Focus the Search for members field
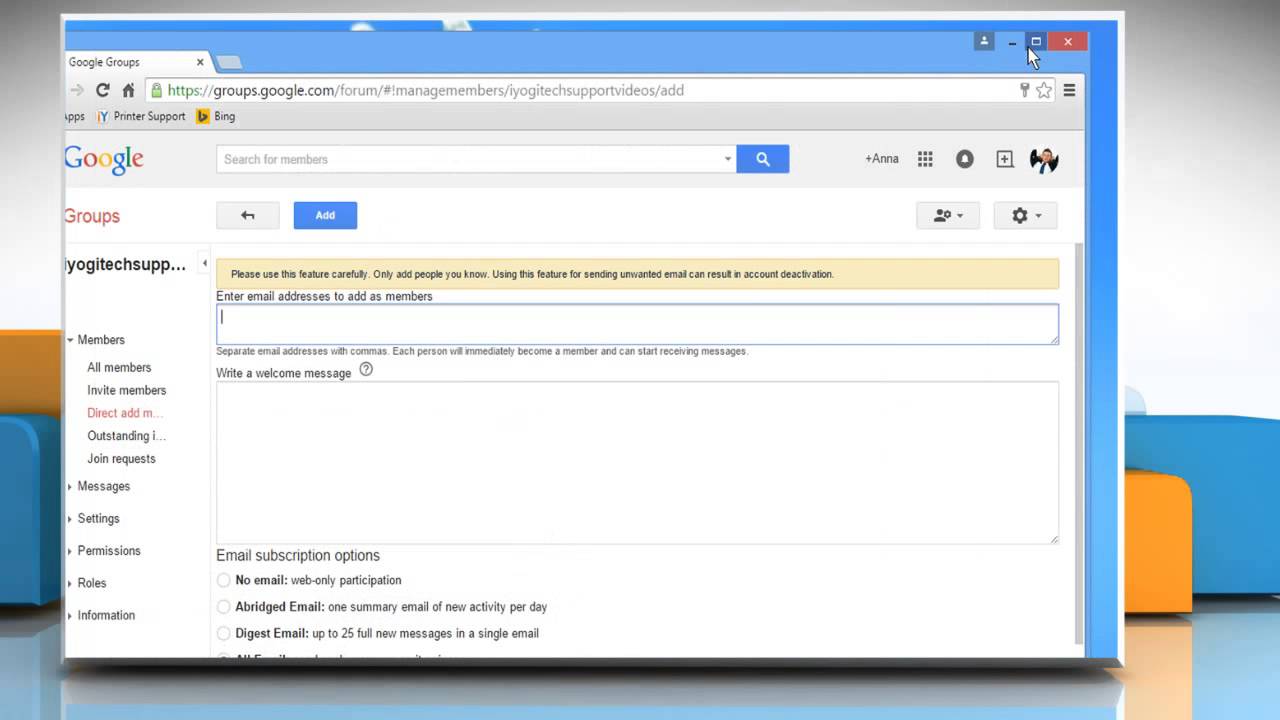1280x720 pixels. click(x=470, y=159)
